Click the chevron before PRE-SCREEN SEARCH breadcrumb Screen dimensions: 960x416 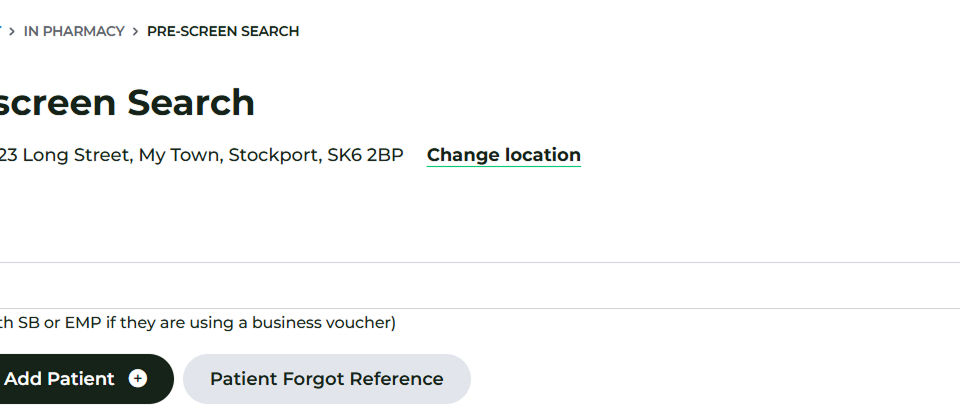pos(135,31)
